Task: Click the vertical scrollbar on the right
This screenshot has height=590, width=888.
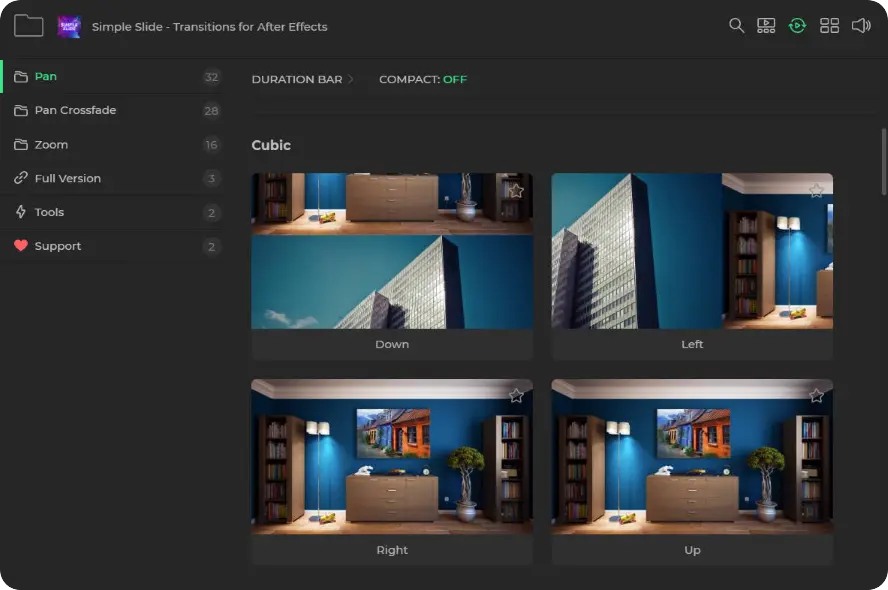Action: point(883,160)
